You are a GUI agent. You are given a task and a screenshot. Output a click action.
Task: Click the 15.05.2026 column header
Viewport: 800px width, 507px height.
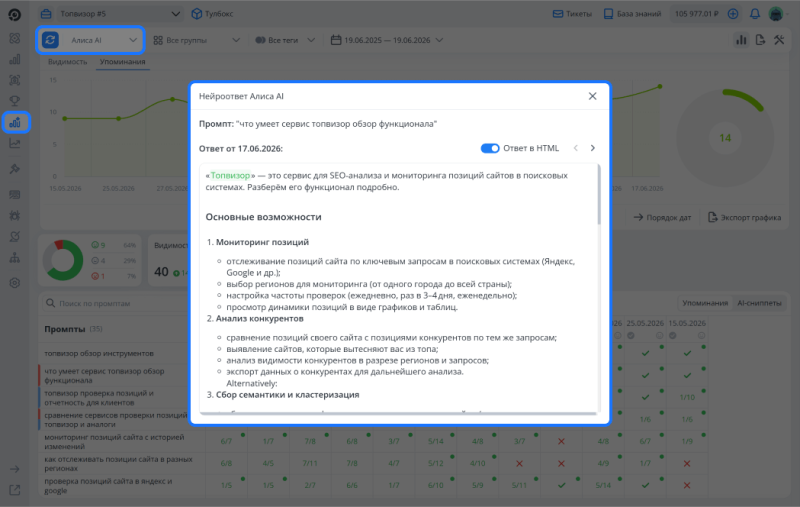tap(687, 323)
